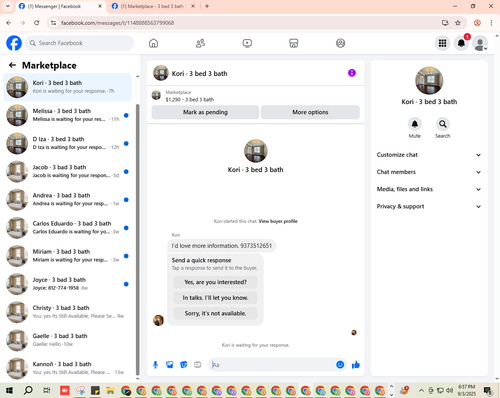500x398 pixels.
Task: Click Kori's large profile thumbnail in right panel
Action: (429, 81)
